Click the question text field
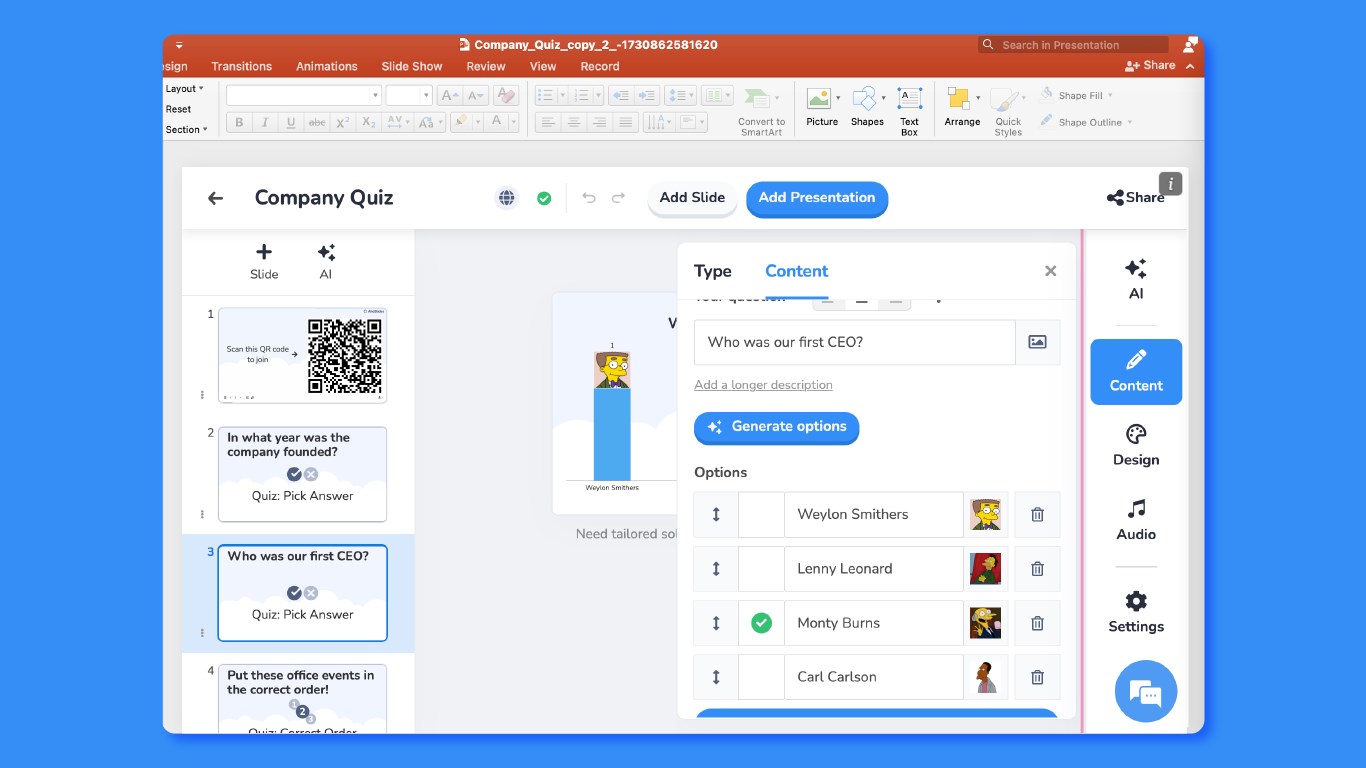Viewport: 1366px width, 768px height. [x=855, y=342]
